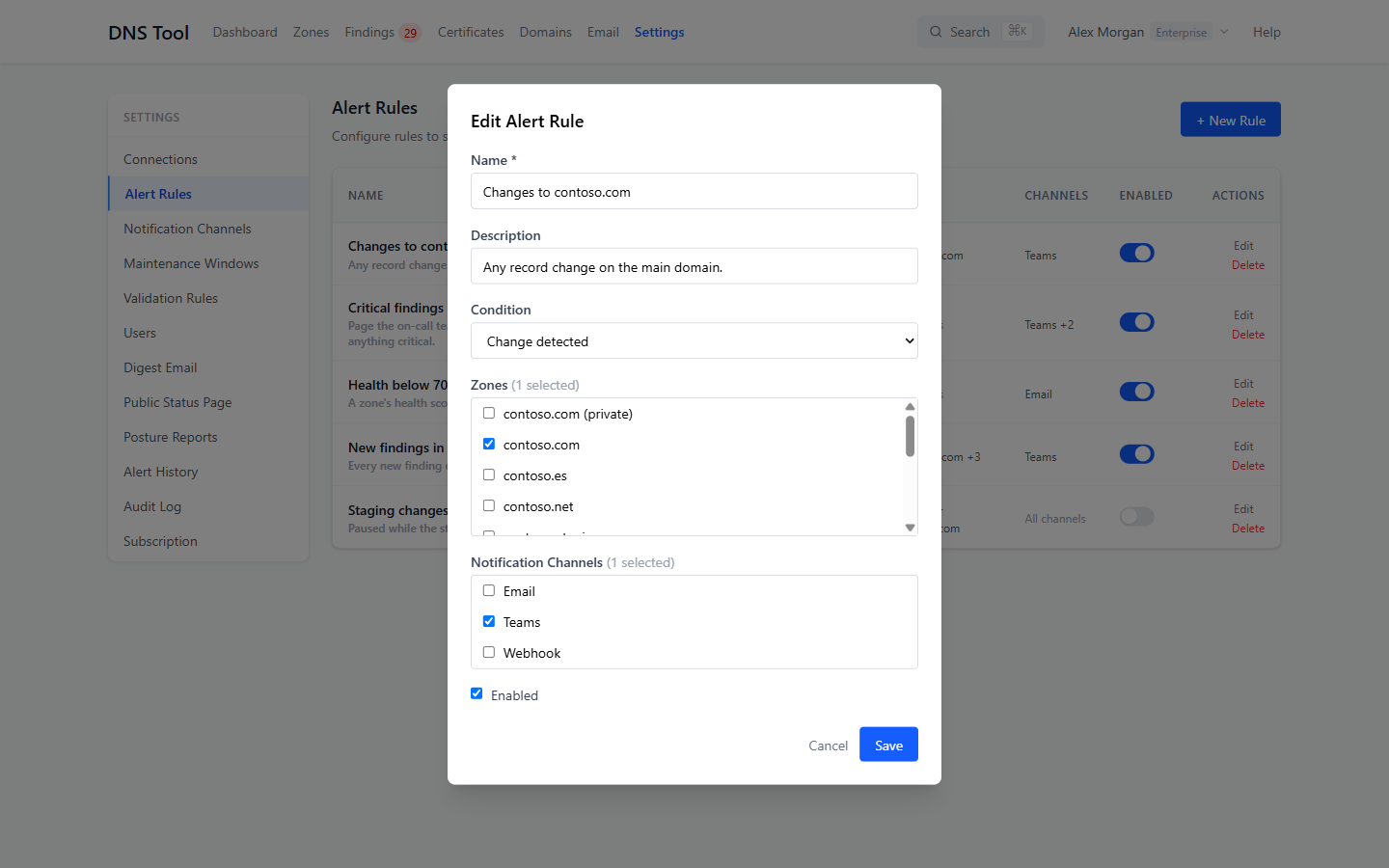Edit the New findings rule
This screenshot has height=868, width=1389.
(x=1243, y=447)
